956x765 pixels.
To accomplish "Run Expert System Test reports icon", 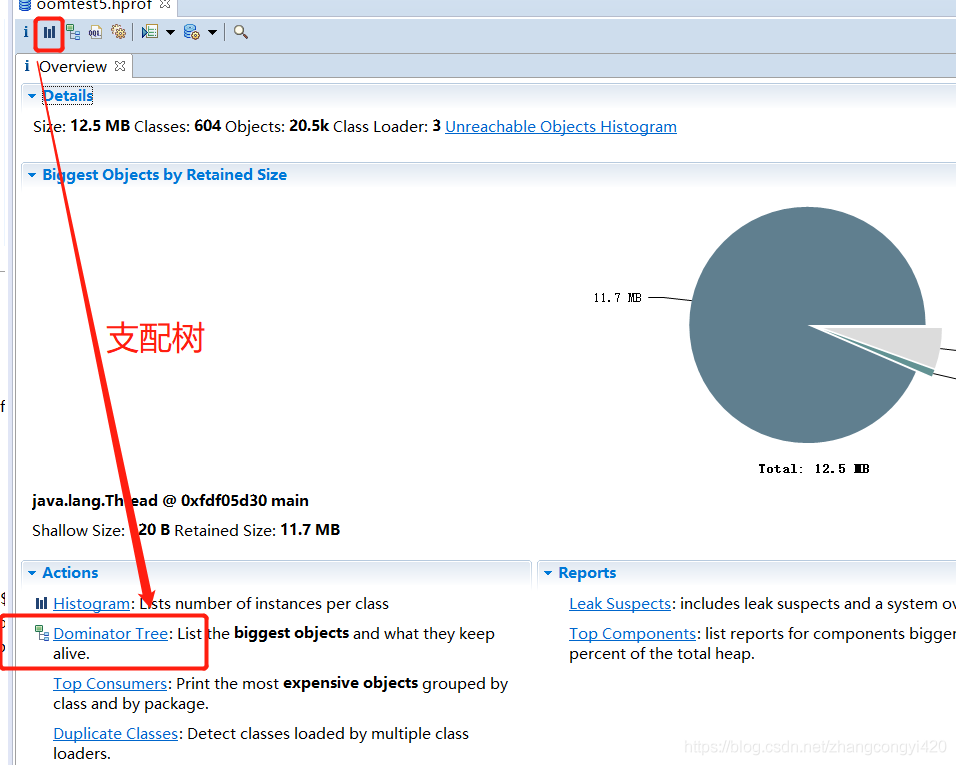I will pyautogui.click(x=150, y=32).
